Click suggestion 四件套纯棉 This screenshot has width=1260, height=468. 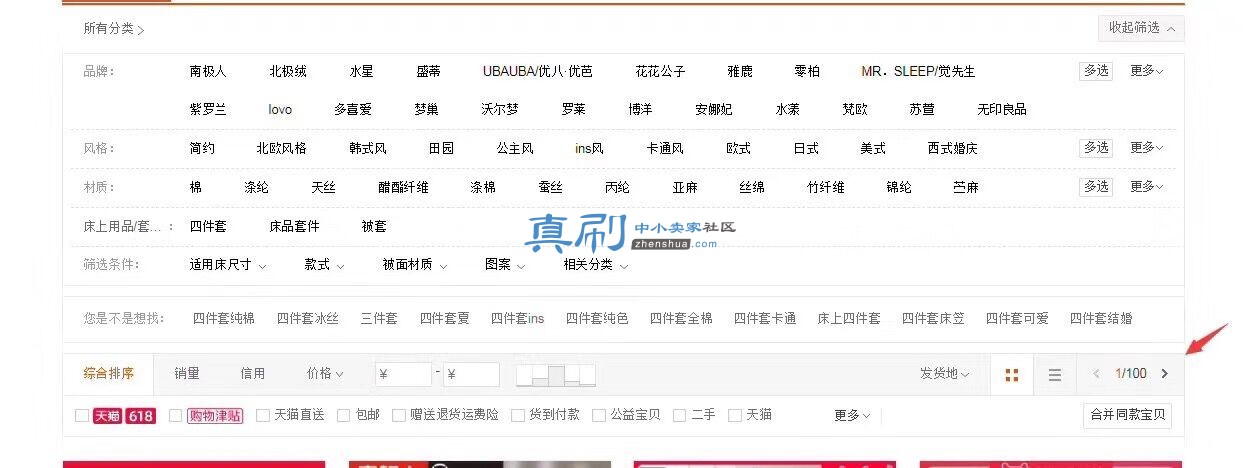224,318
